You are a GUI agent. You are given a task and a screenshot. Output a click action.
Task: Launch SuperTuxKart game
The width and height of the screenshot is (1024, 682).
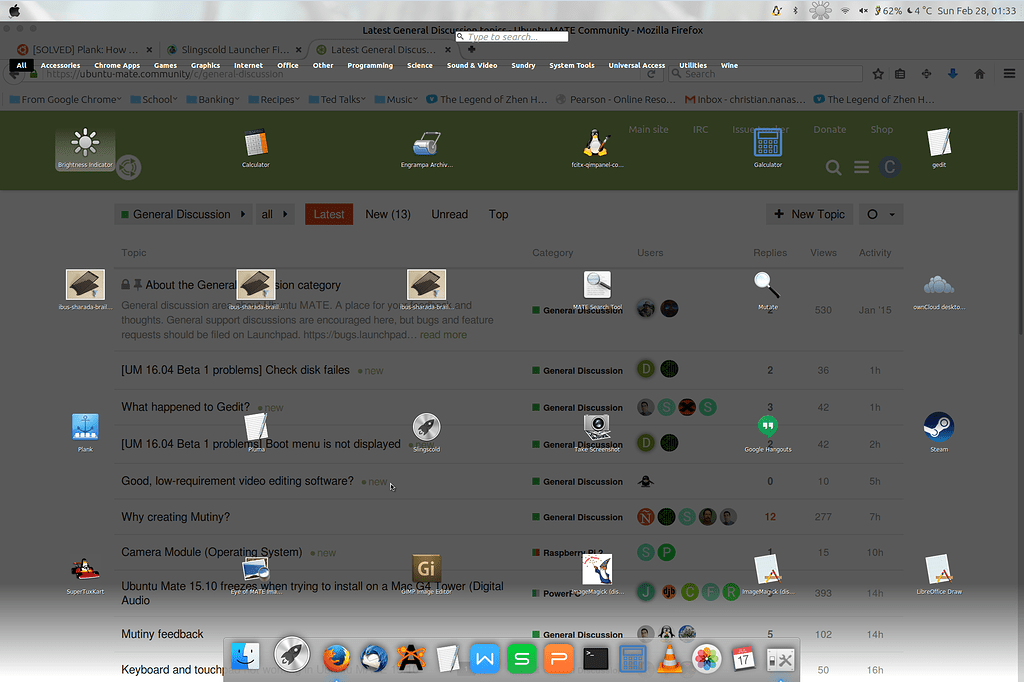[85, 570]
